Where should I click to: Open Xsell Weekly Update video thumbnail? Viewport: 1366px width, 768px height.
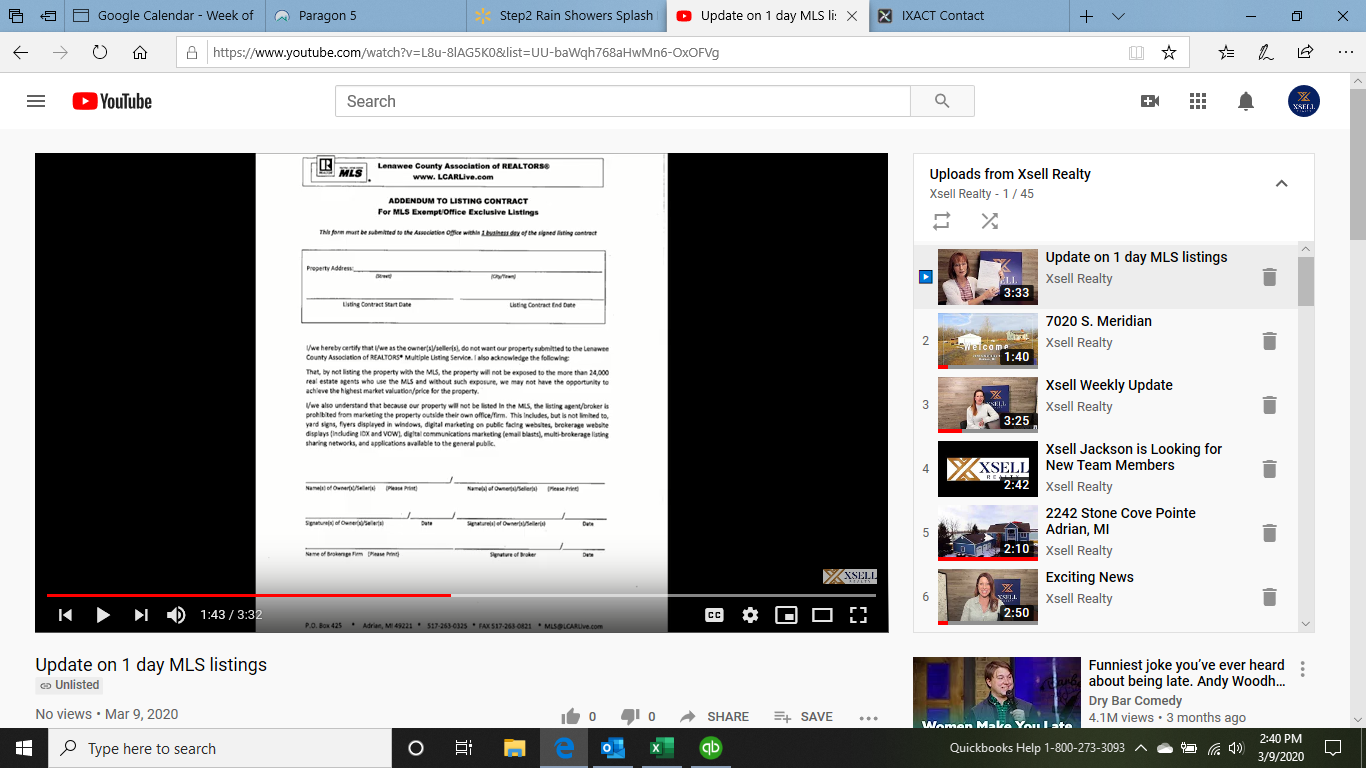point(987,405)
